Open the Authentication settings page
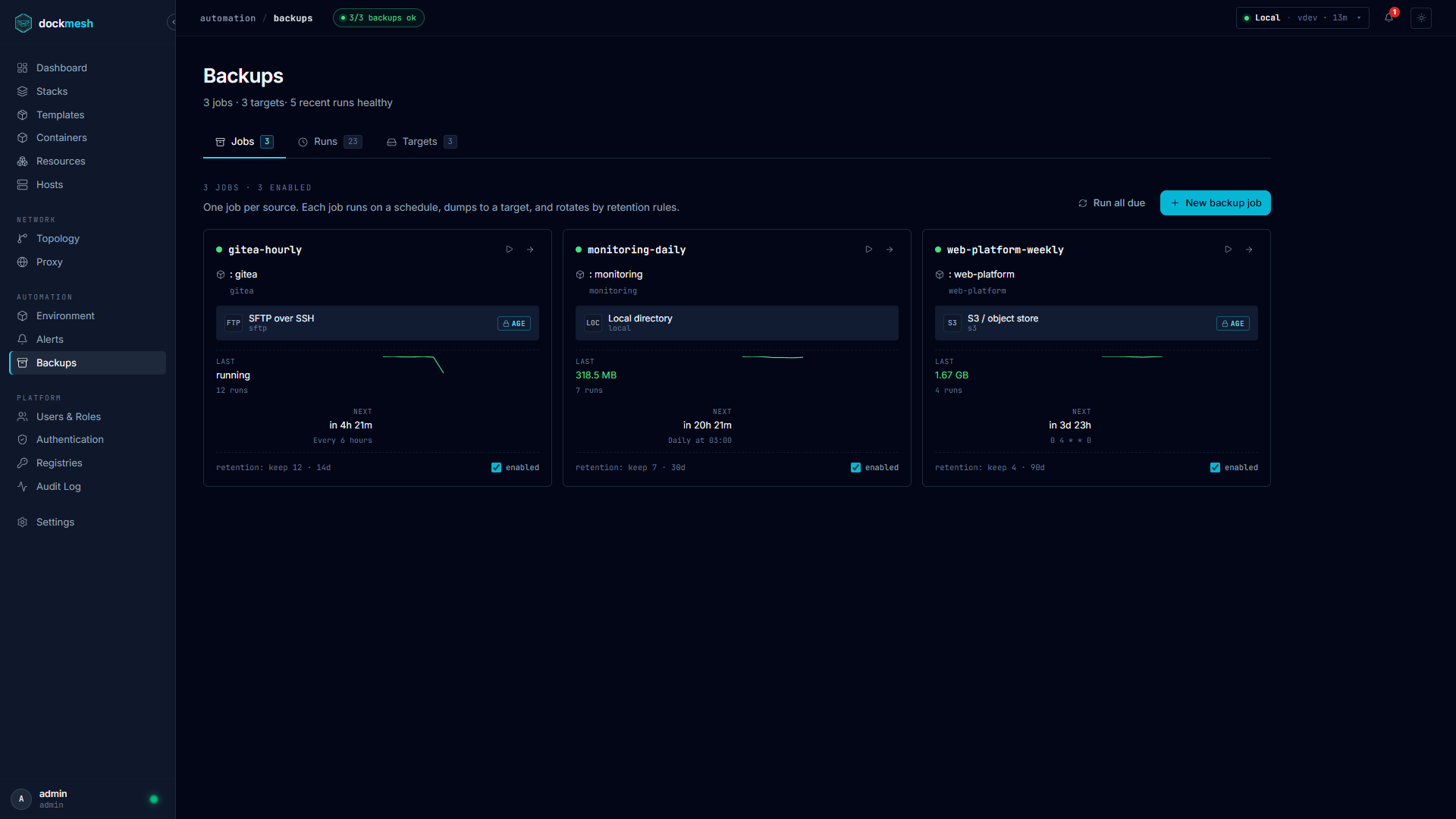The width and height of the screenshot is (1456, 819). [x=87, y=439]
